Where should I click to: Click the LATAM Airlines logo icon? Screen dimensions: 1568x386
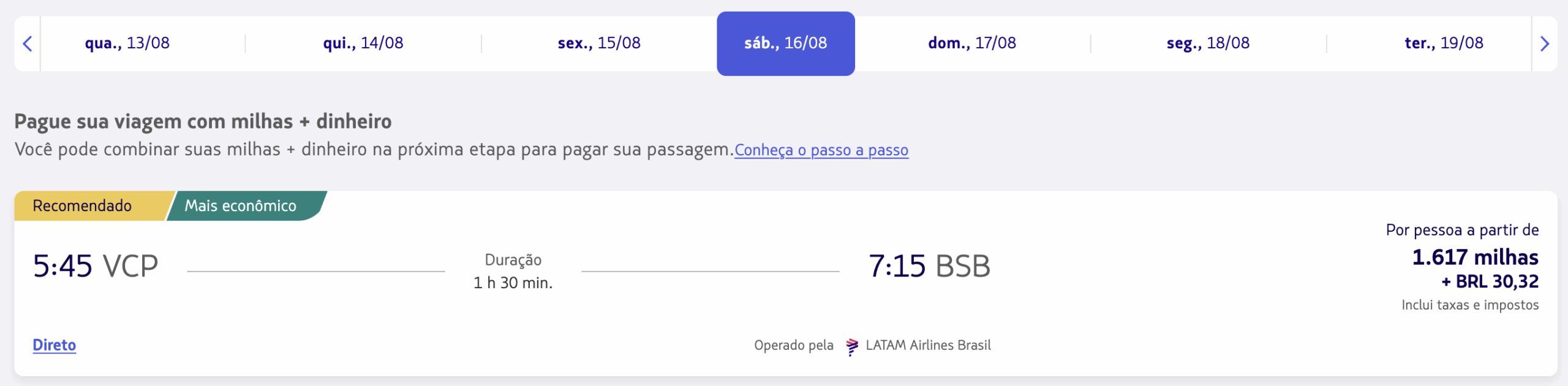tap(851, 346)
